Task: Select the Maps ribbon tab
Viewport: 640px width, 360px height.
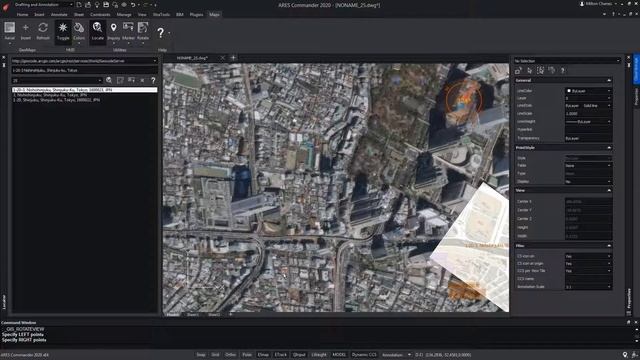Action: (214, 15)
